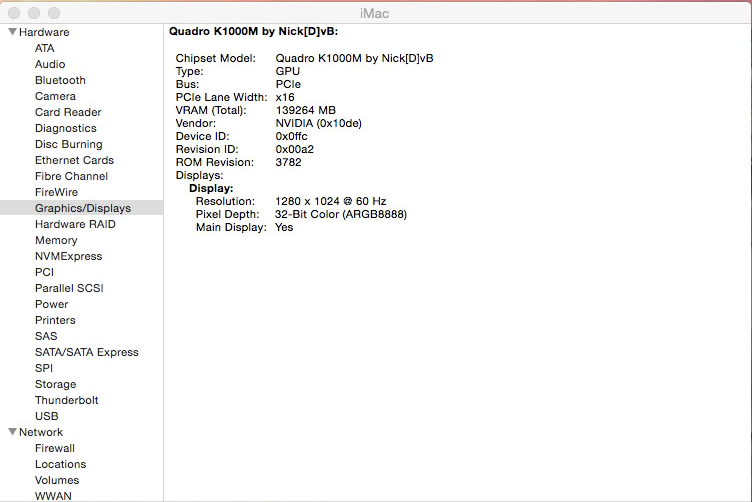This screenshot has width=752, height=502.
Task: Click the Network category label
Action: [x=41, y=432]
